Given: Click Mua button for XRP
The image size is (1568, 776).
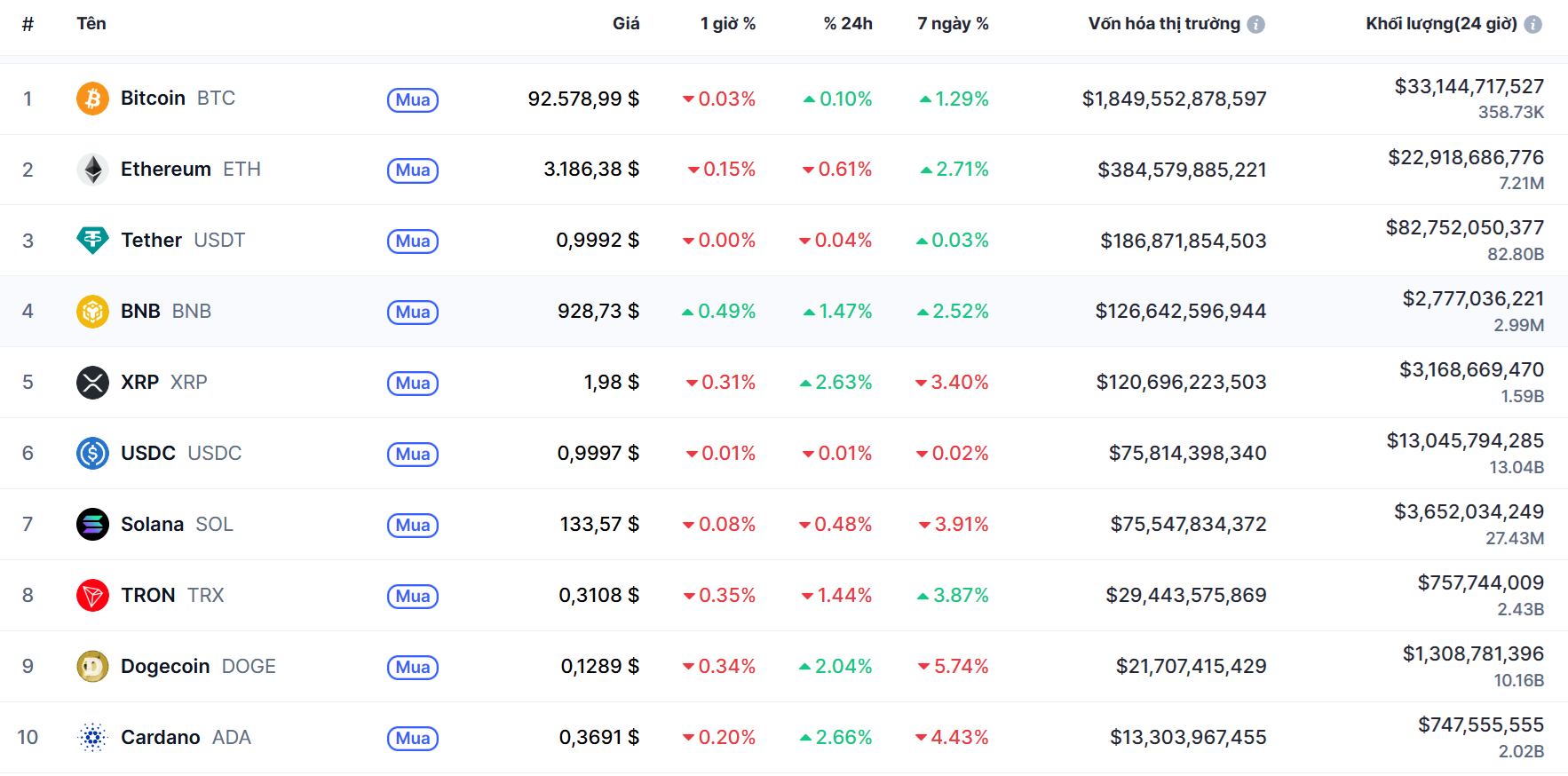Looking at the screenshot, I should 413,384.
